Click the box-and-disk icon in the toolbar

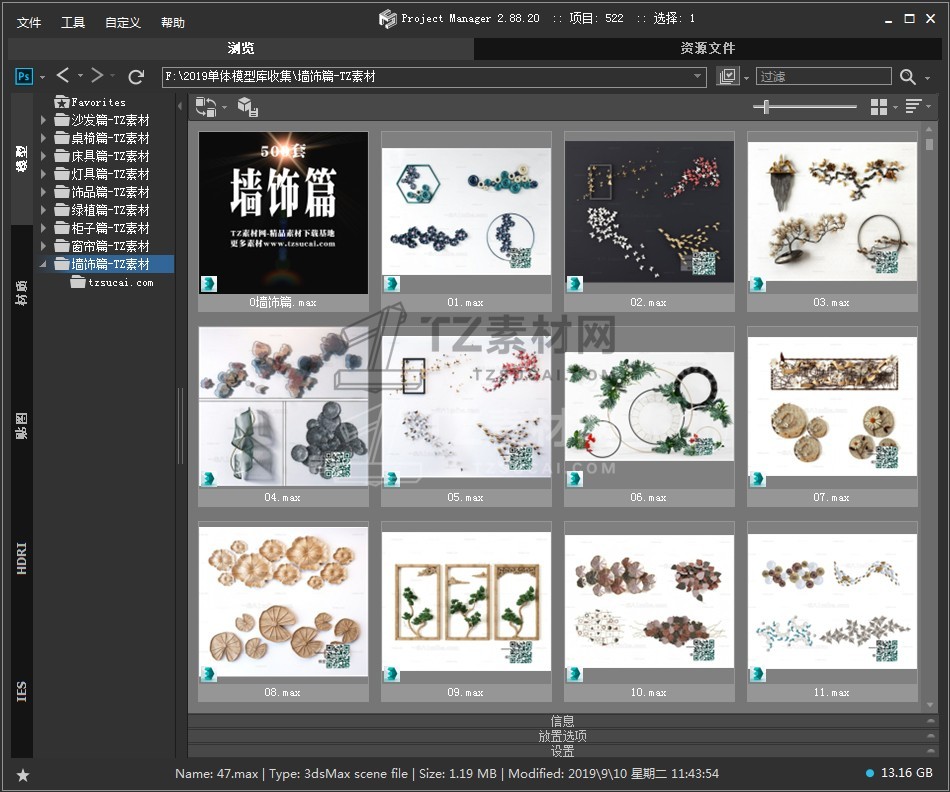point(248,107)
